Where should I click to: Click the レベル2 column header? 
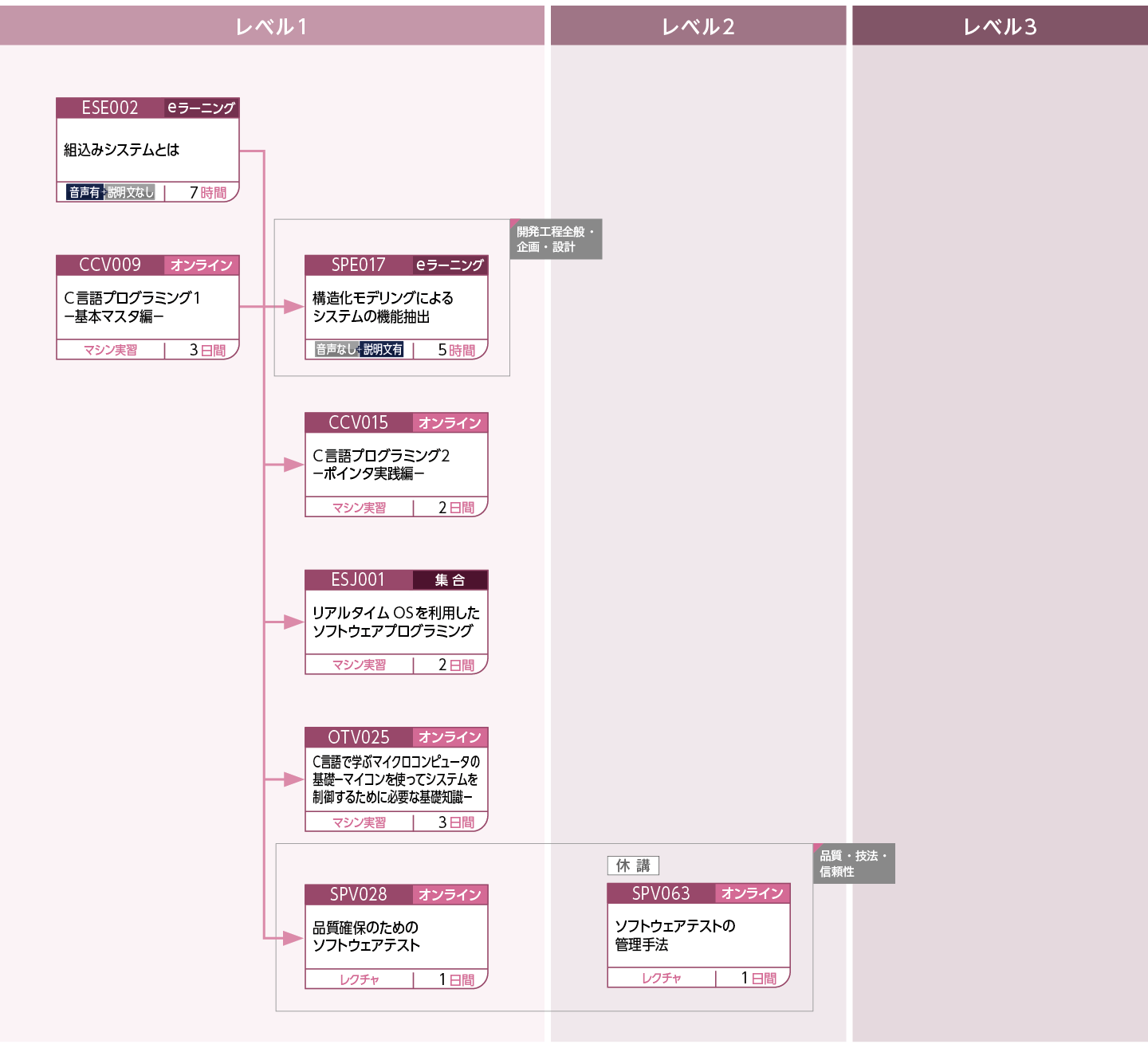point(698,26)
